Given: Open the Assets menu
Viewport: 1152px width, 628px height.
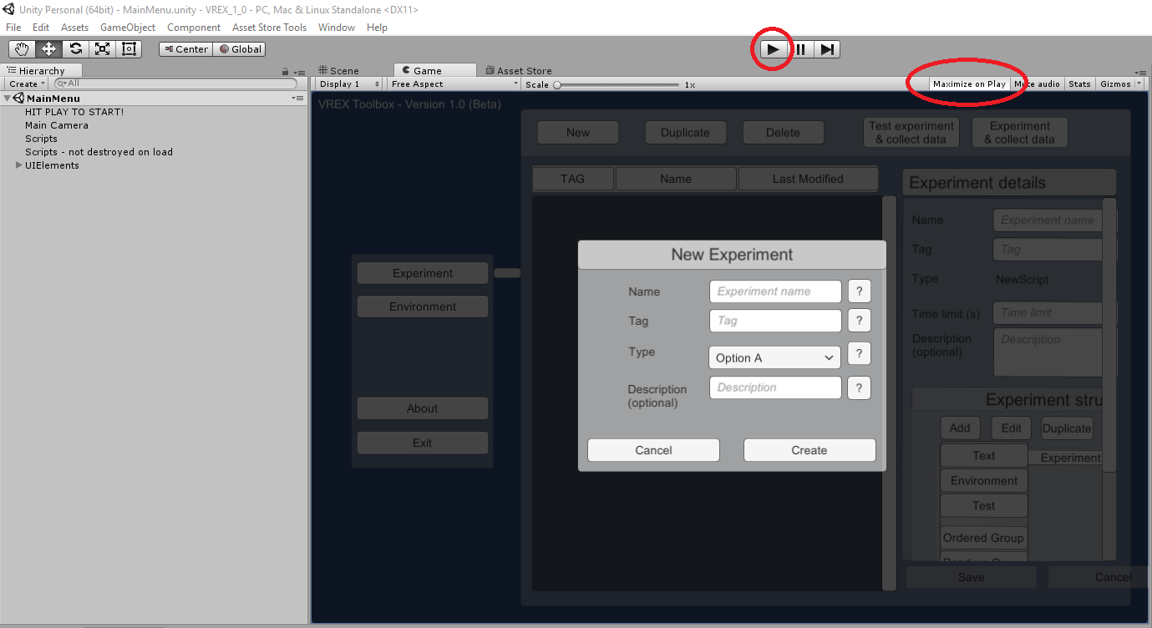Looking at the screenshot, I should (74, 27).
